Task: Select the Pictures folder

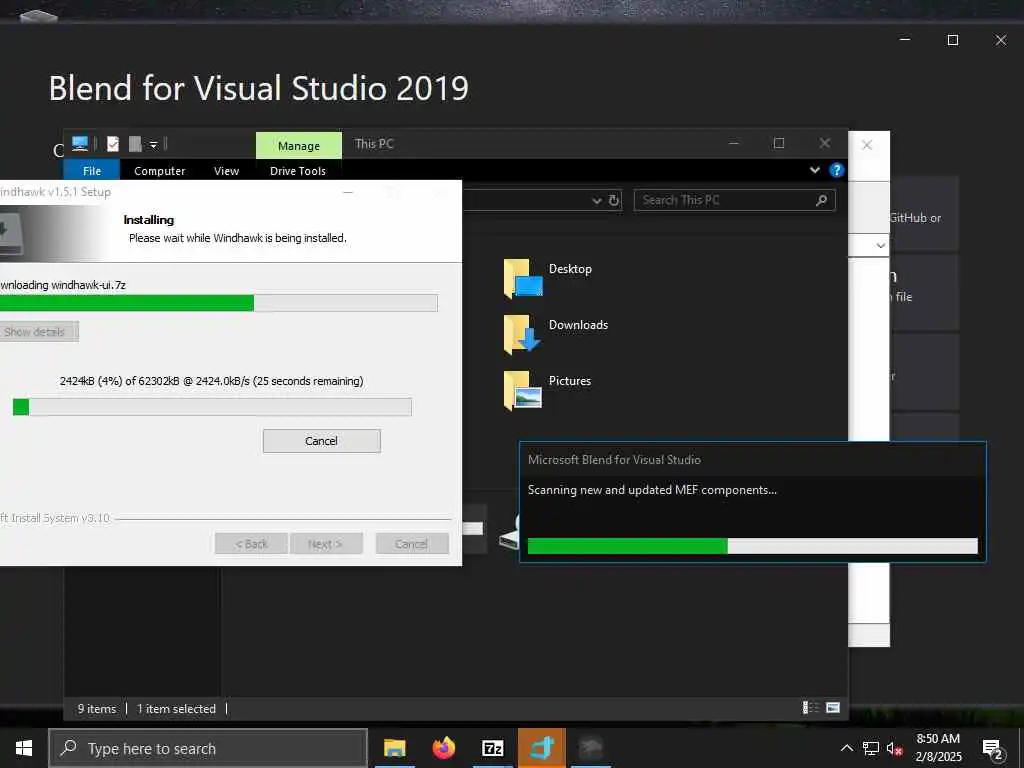Action: click(548, 389)
